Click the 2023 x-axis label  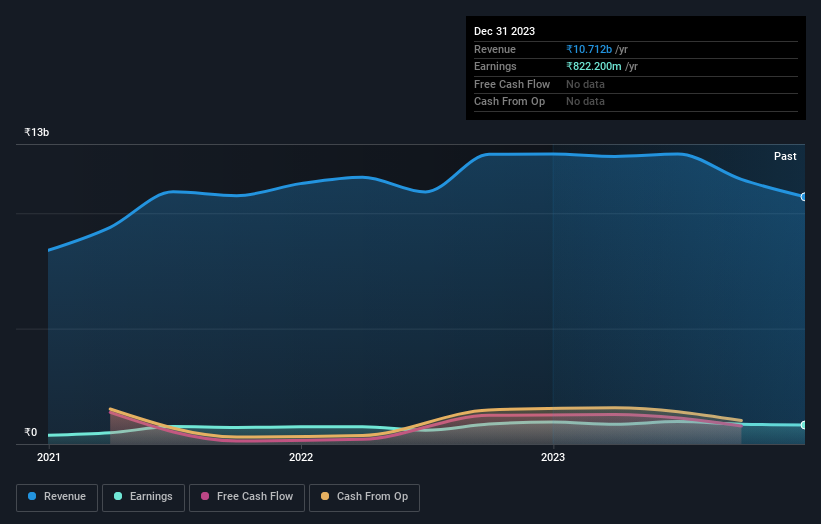[x=553, y=457]
